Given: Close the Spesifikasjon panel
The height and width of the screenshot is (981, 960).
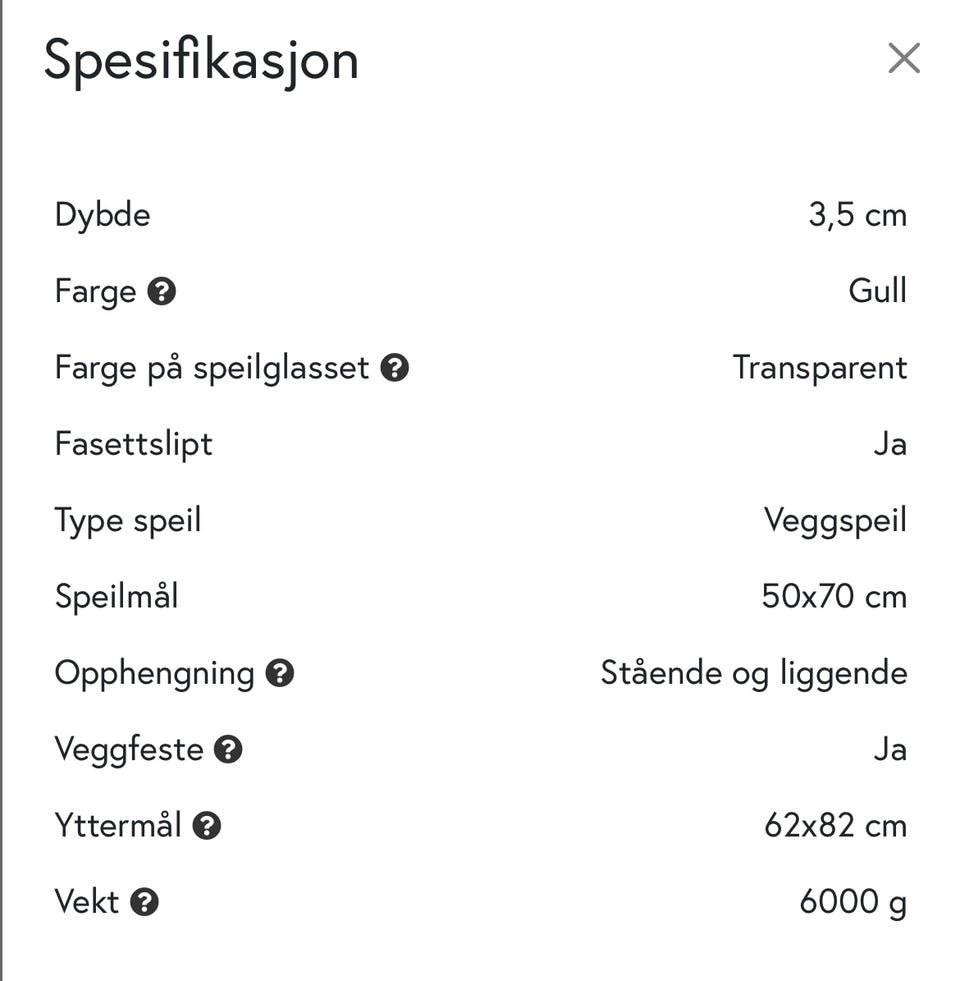Looking at the screenshot, I should tap(903, 59).
